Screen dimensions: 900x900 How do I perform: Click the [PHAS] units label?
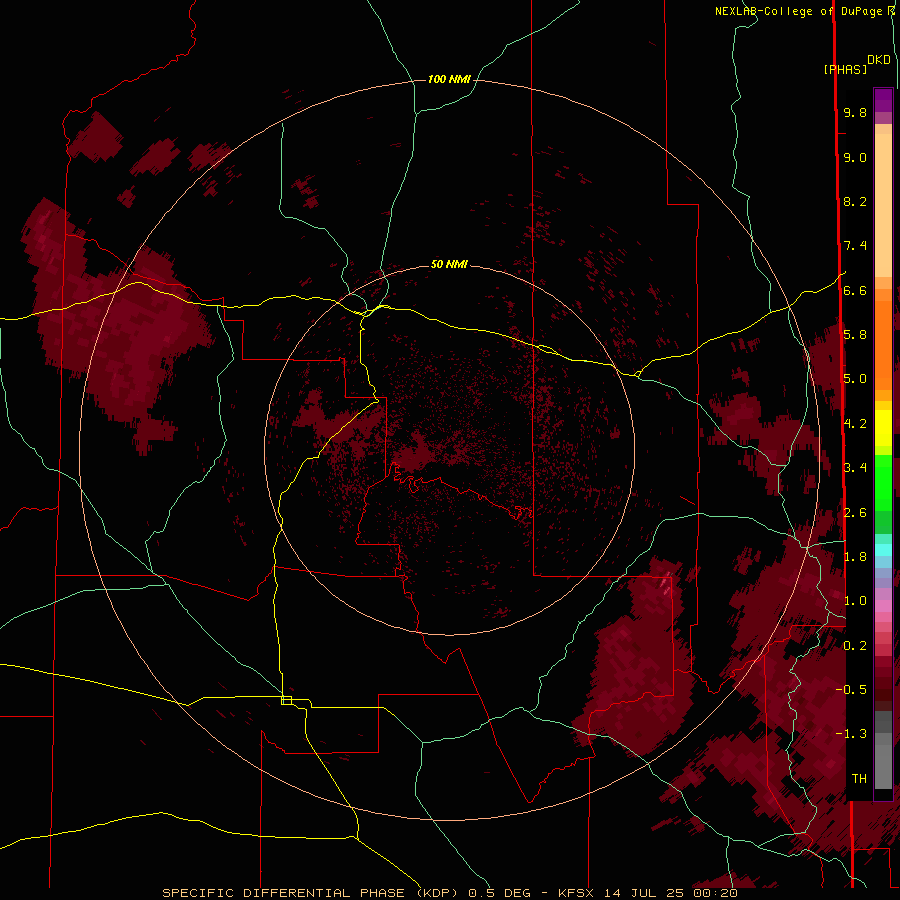coord(845,69)
